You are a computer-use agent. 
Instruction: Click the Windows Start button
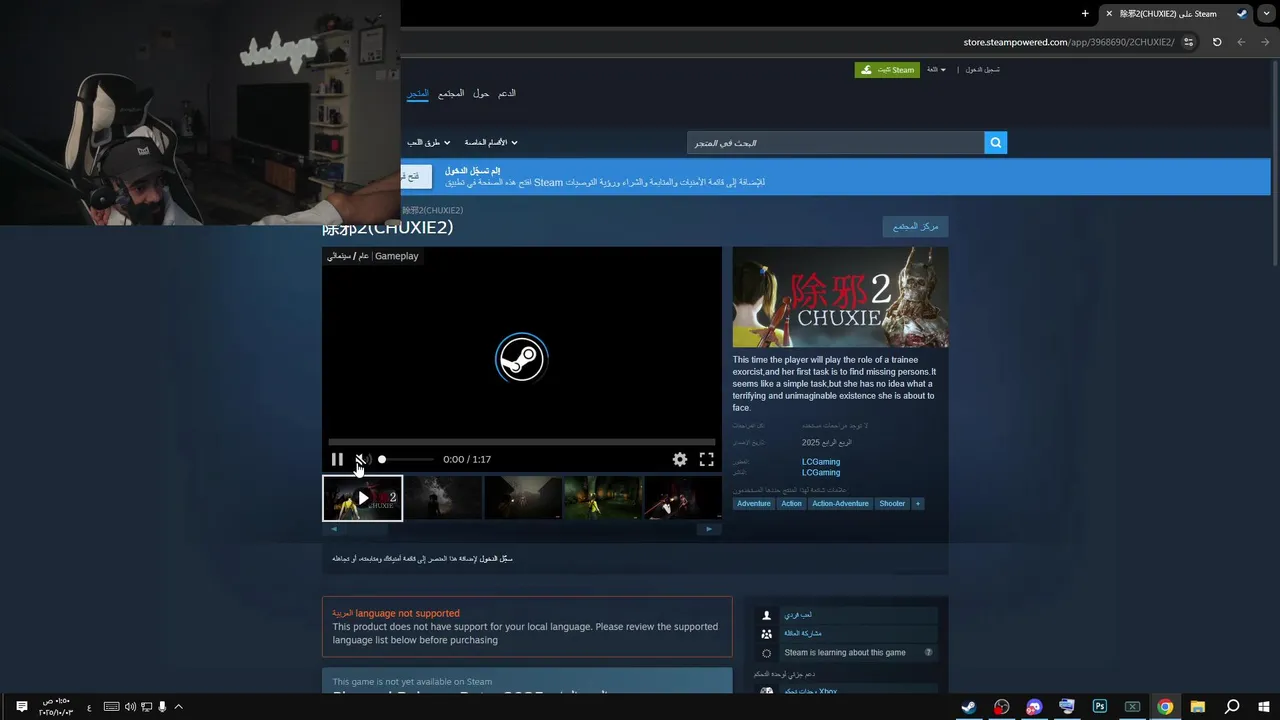(1264, 707)
